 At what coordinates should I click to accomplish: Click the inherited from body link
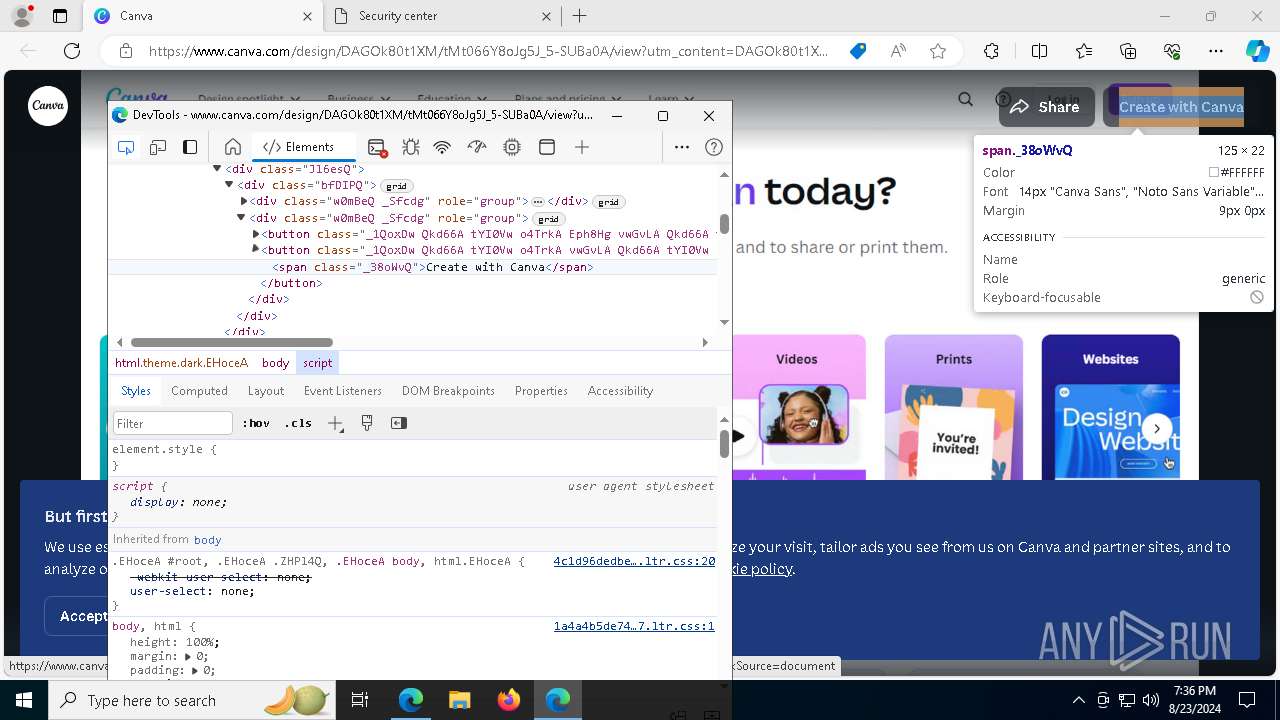point(207,540)
